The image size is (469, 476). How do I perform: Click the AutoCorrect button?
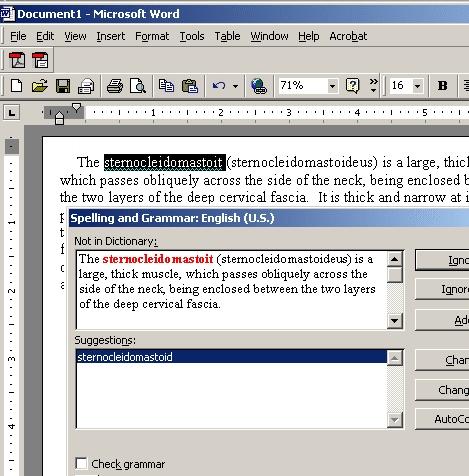[x=442, y=419]
